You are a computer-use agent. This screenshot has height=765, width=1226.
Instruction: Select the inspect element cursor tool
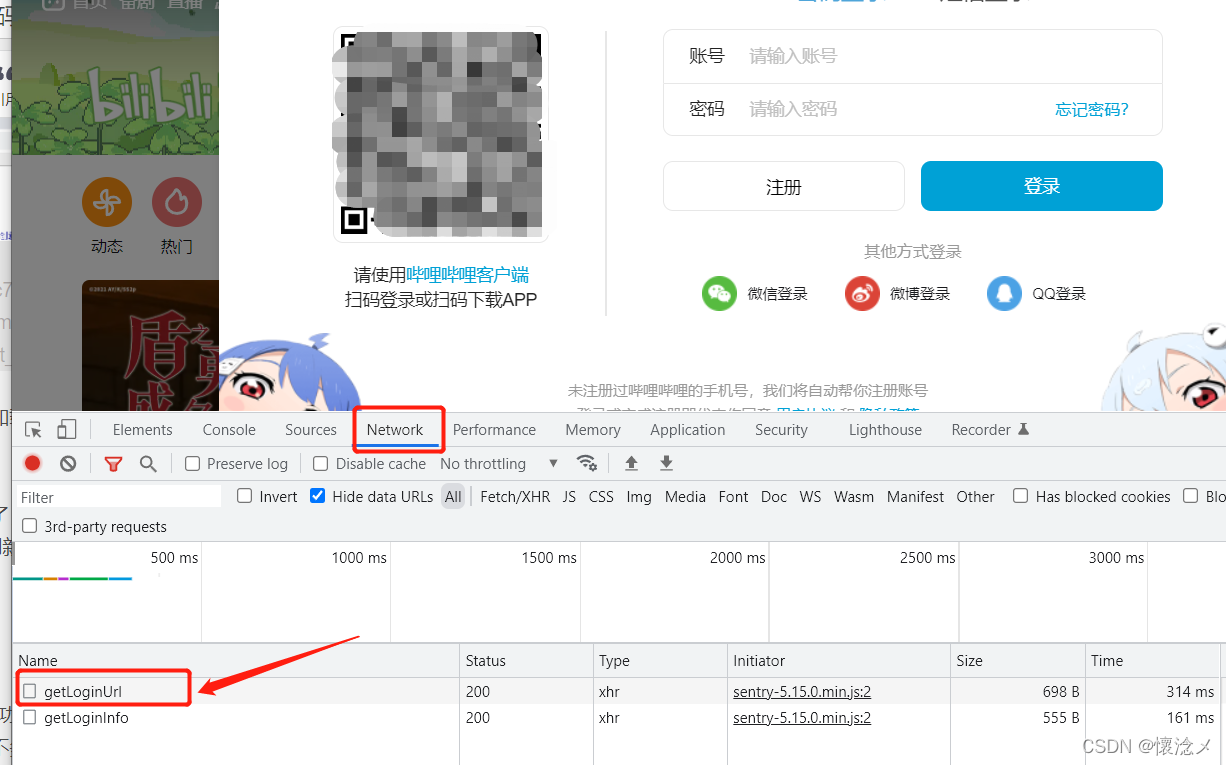tap(31, 428)
